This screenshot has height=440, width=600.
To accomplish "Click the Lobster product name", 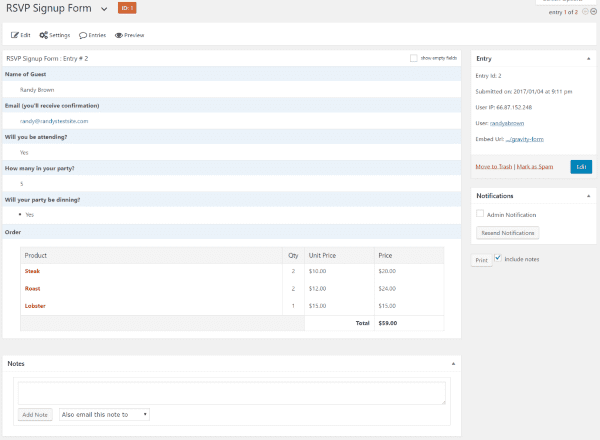I will [x=35, y=306].
